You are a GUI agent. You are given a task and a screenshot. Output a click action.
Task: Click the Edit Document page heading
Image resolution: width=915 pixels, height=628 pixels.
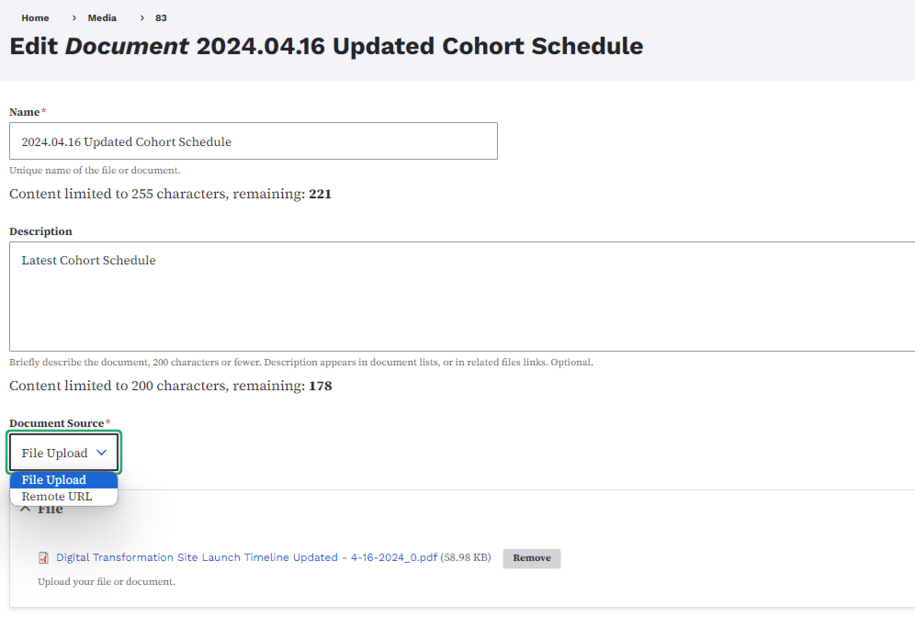(326, 46)
